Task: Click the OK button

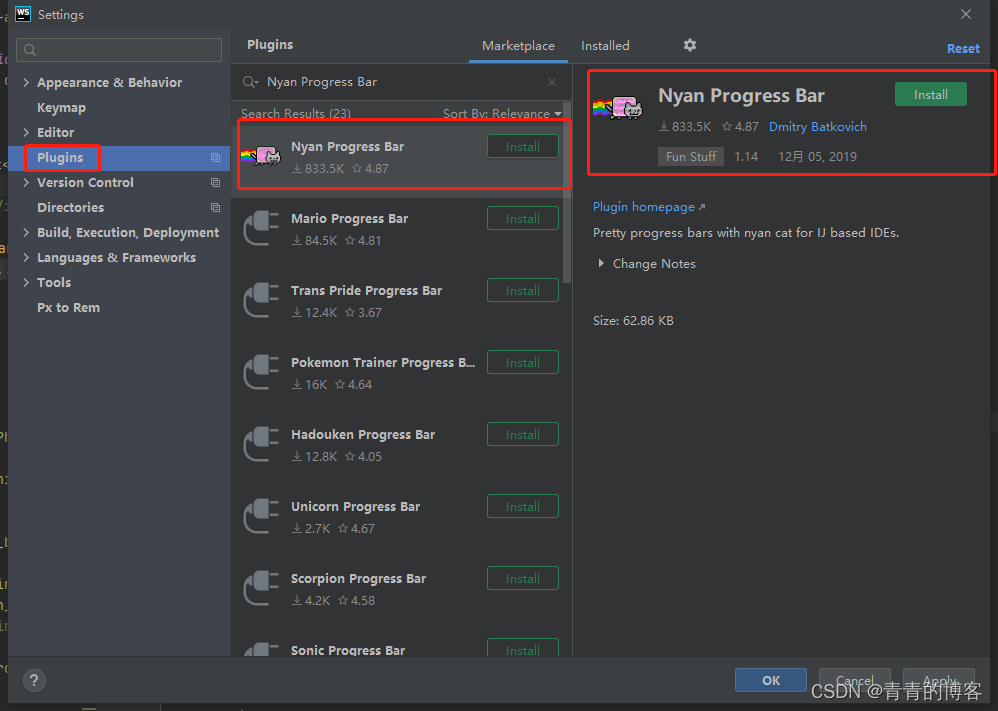Action: click(x=771, y=680)
